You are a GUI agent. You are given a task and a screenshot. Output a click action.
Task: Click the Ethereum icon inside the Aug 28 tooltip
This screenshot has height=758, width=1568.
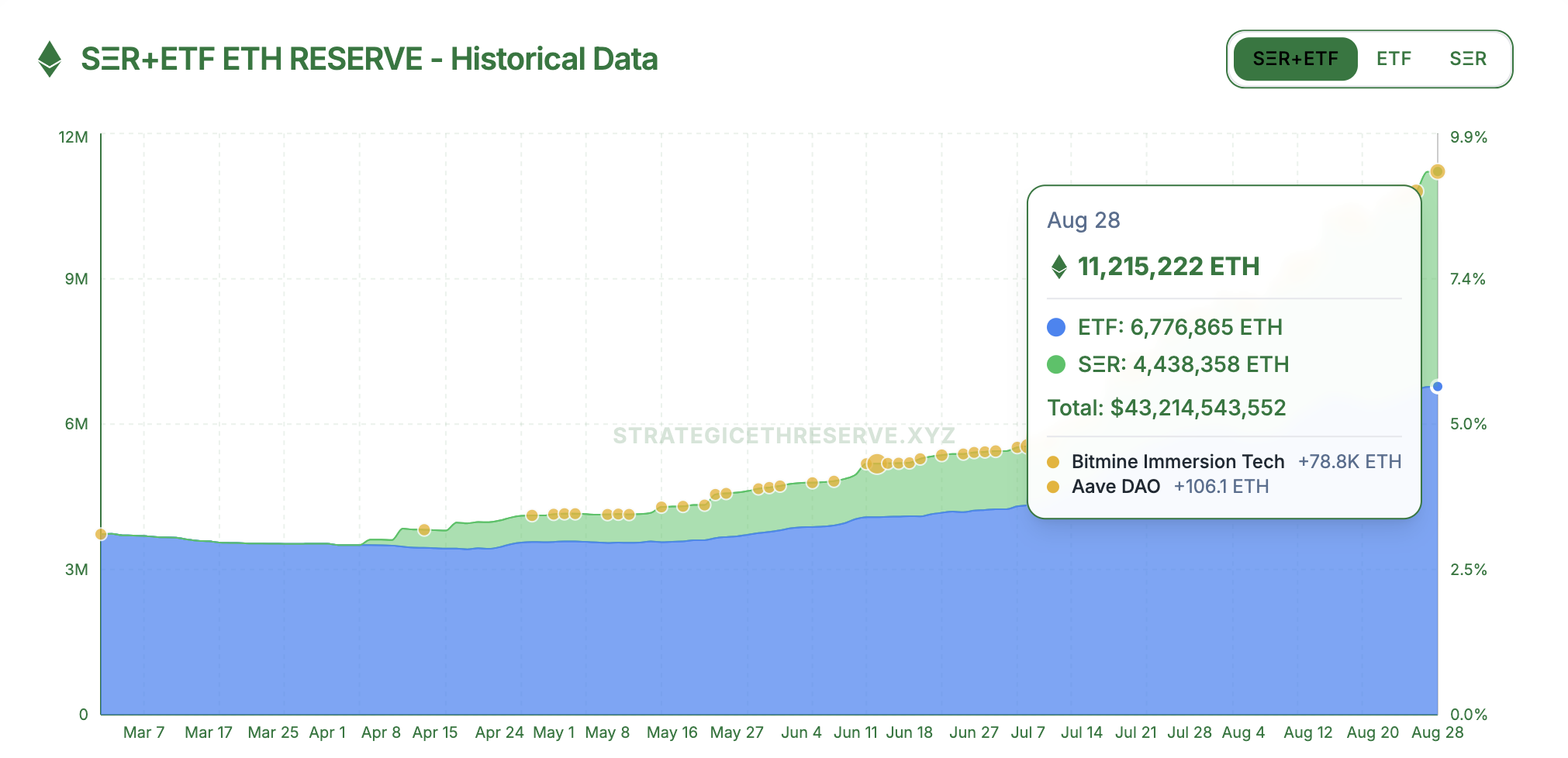point(1059,267)
